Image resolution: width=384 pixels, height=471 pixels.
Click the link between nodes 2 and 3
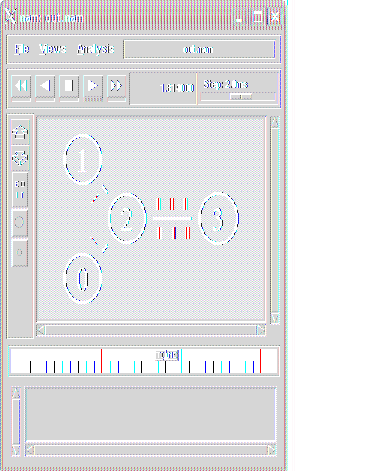point(172,218)
